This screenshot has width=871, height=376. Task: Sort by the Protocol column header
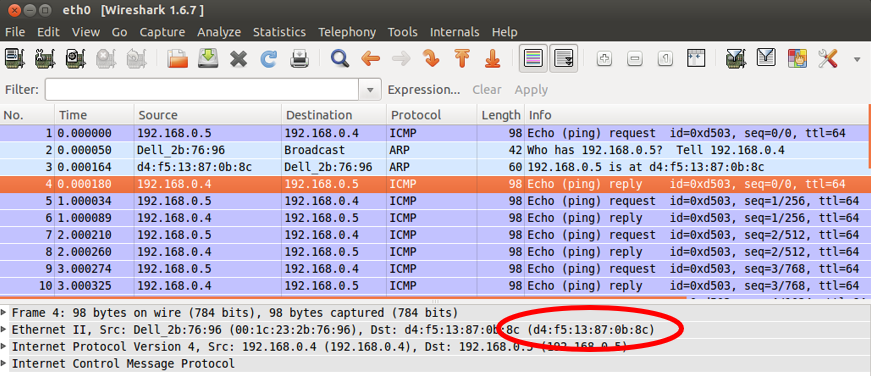[432, 115]
